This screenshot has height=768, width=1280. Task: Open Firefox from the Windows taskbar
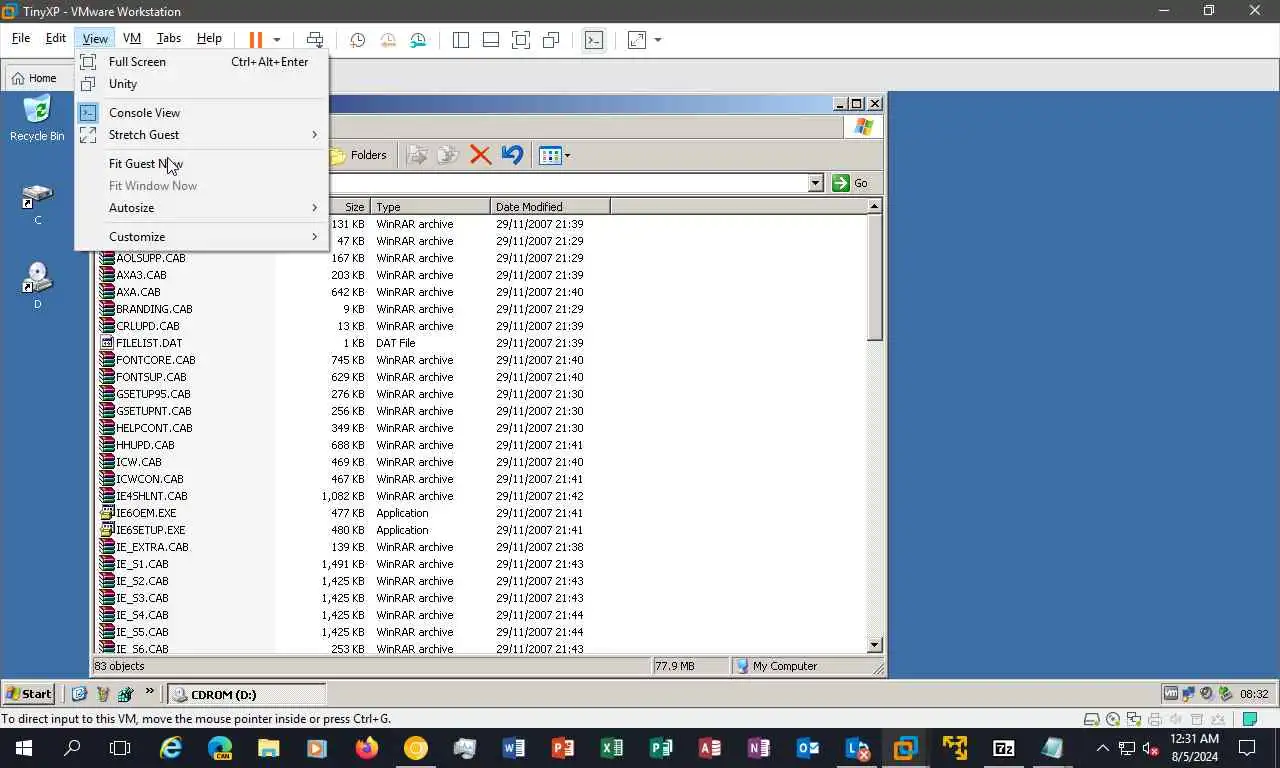[367, 747]
